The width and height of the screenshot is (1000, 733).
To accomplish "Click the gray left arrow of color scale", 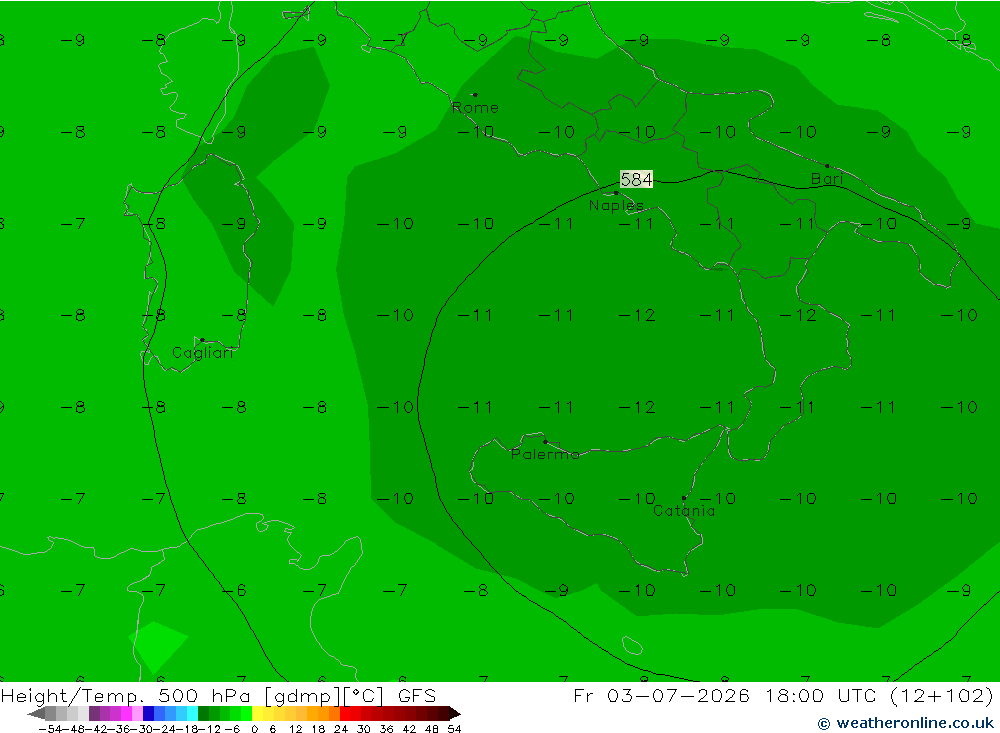I will [x=36, y=713].
